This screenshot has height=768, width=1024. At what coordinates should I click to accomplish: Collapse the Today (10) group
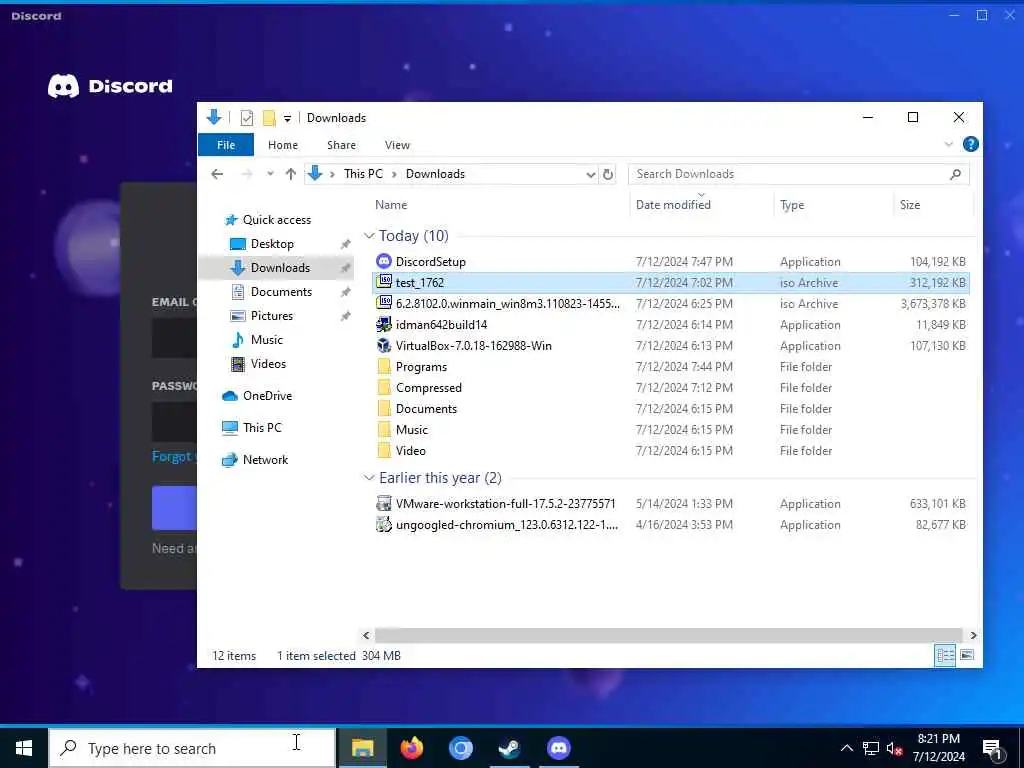pyautogui.click(x=370, y=236)
